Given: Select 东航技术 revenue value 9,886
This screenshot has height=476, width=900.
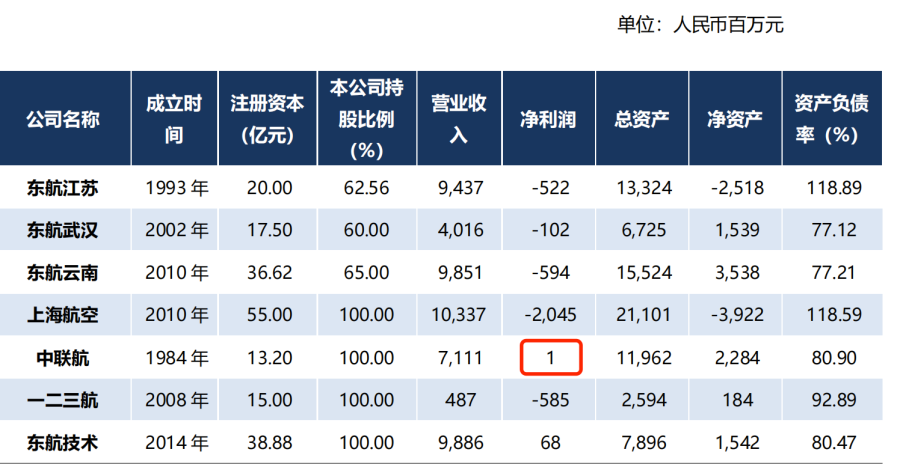Looking at the screenshot, I should [x=458, y=442].
